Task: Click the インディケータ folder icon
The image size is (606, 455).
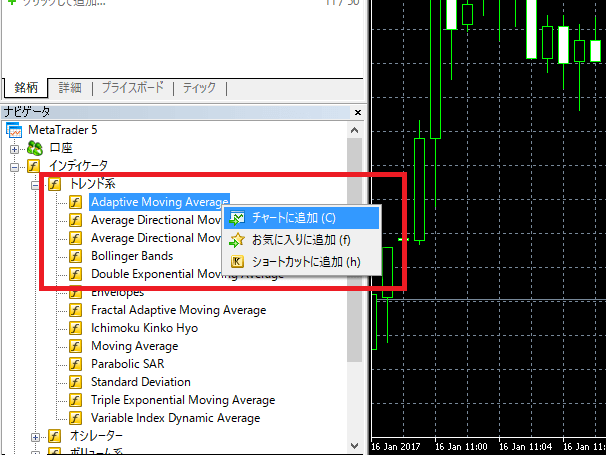Action: point(34,166)
